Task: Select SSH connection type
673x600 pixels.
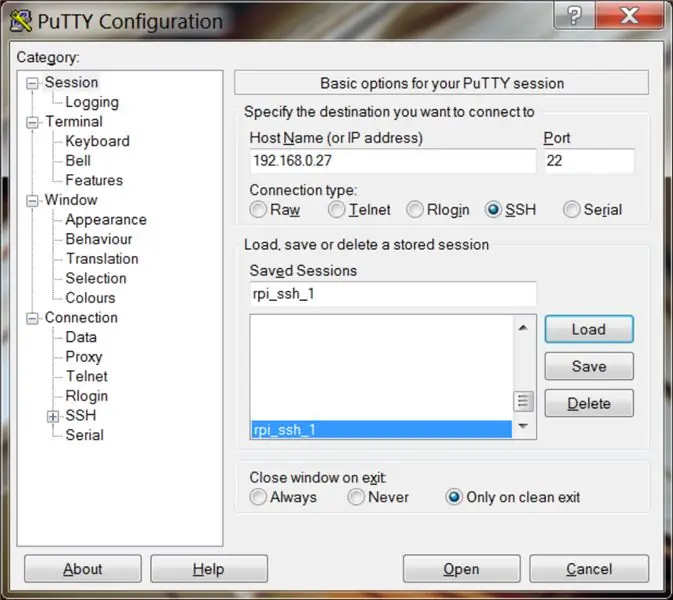Action: point(494,210)
